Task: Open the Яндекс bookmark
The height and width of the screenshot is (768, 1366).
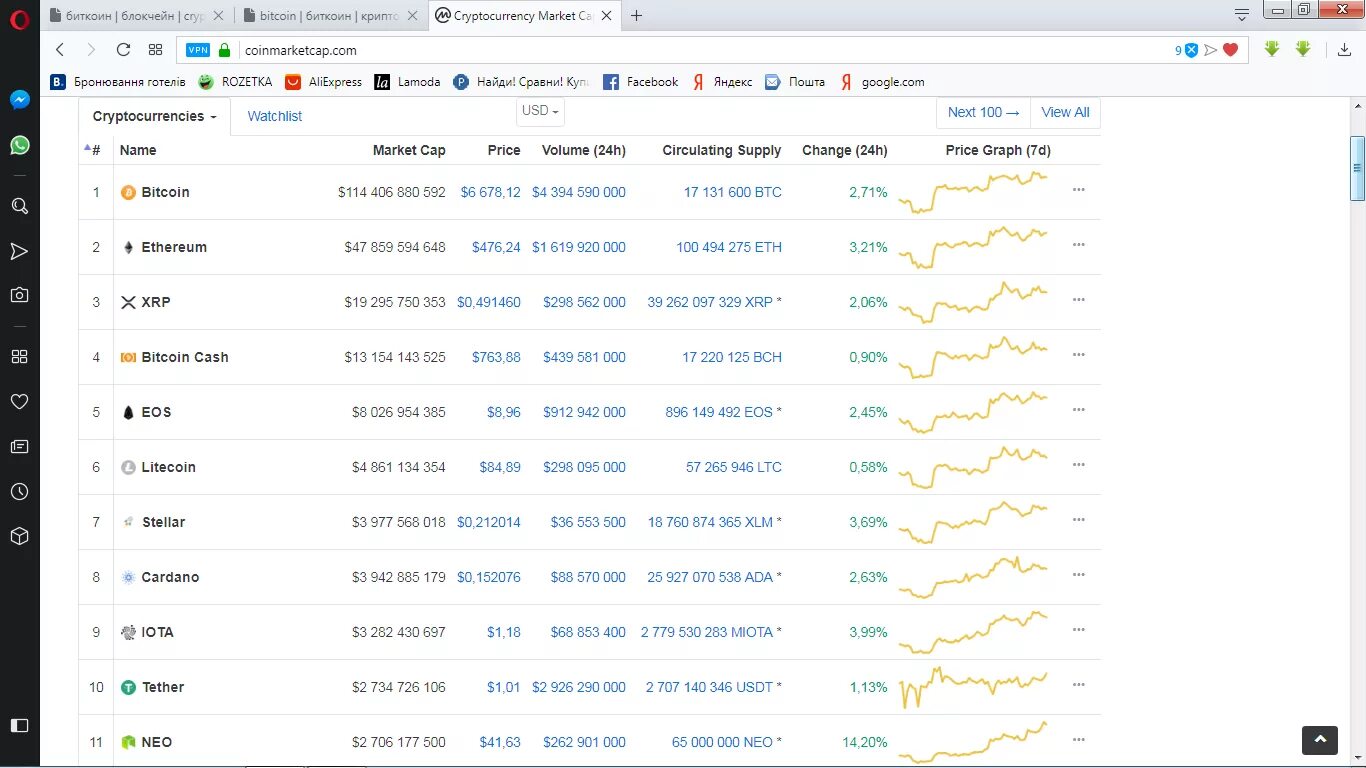Action: 721,82
